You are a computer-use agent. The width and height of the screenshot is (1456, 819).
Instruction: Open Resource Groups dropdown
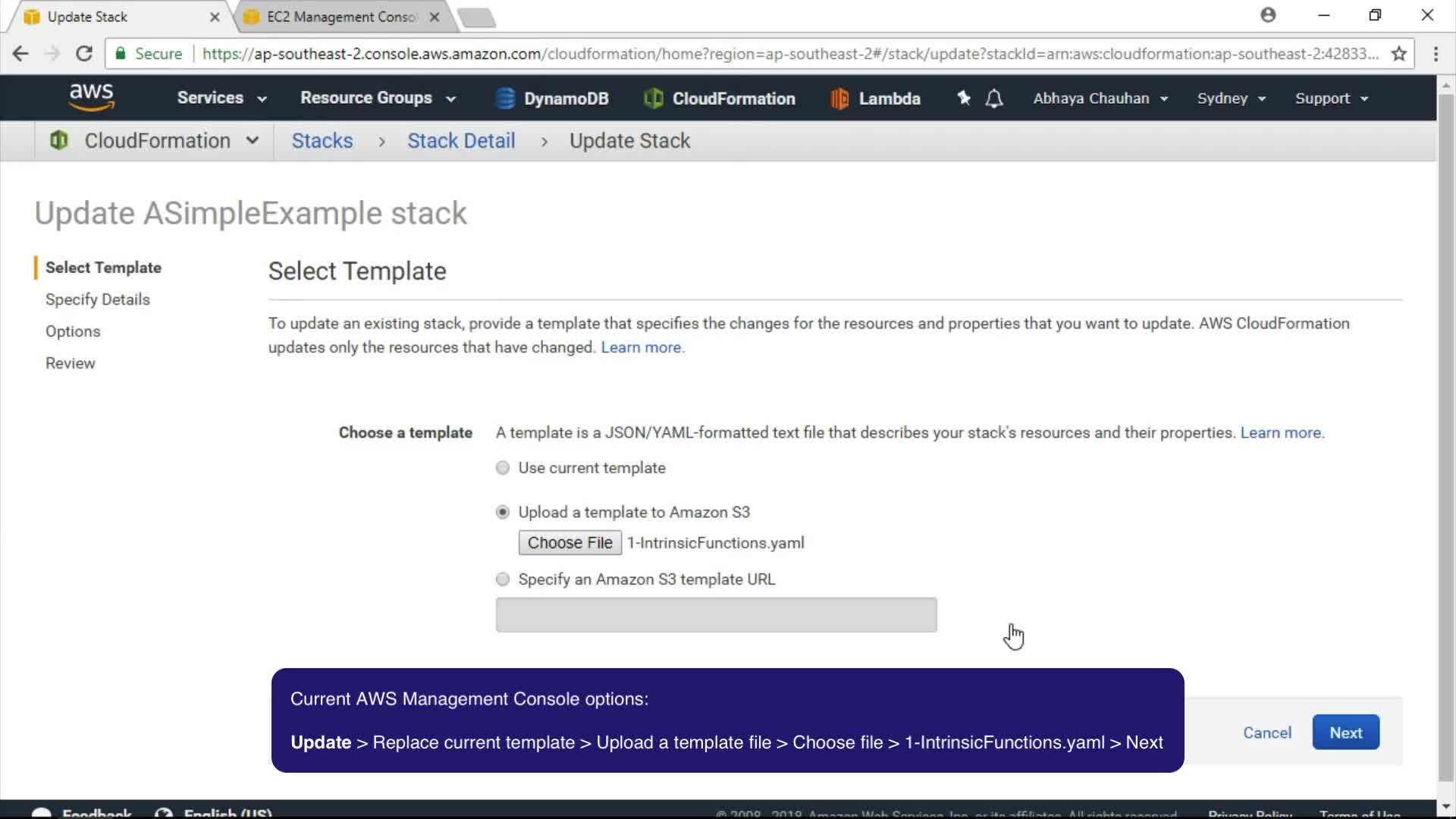[378, 98]
